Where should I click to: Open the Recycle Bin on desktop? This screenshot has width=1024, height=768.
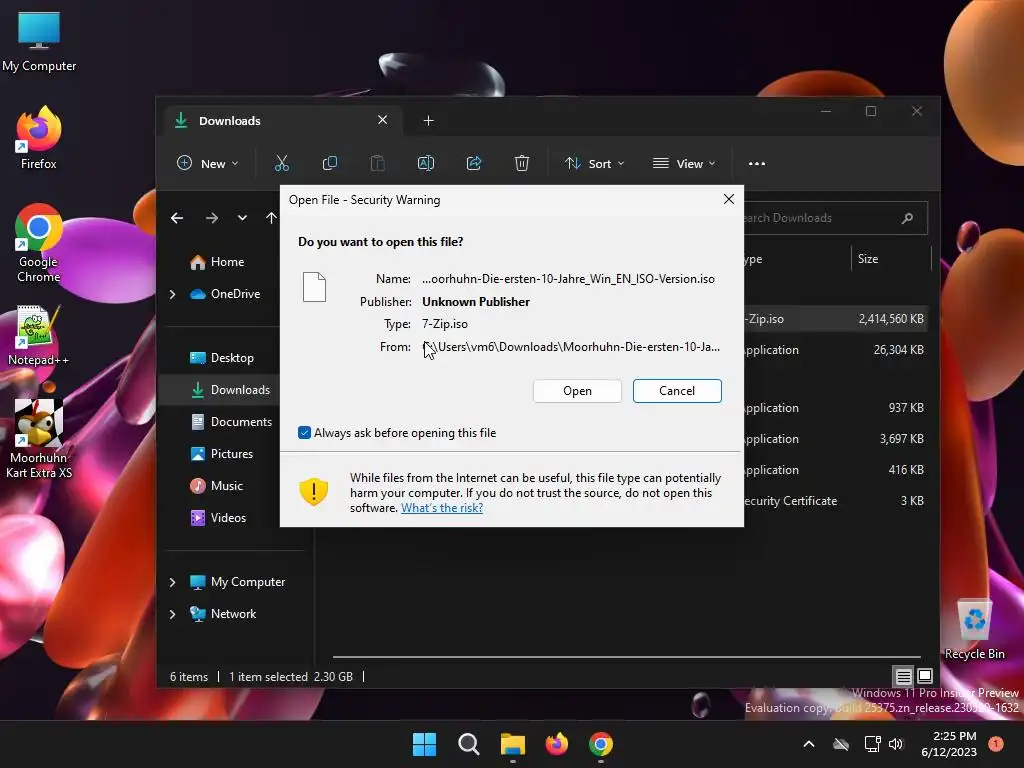pos(974,630)
